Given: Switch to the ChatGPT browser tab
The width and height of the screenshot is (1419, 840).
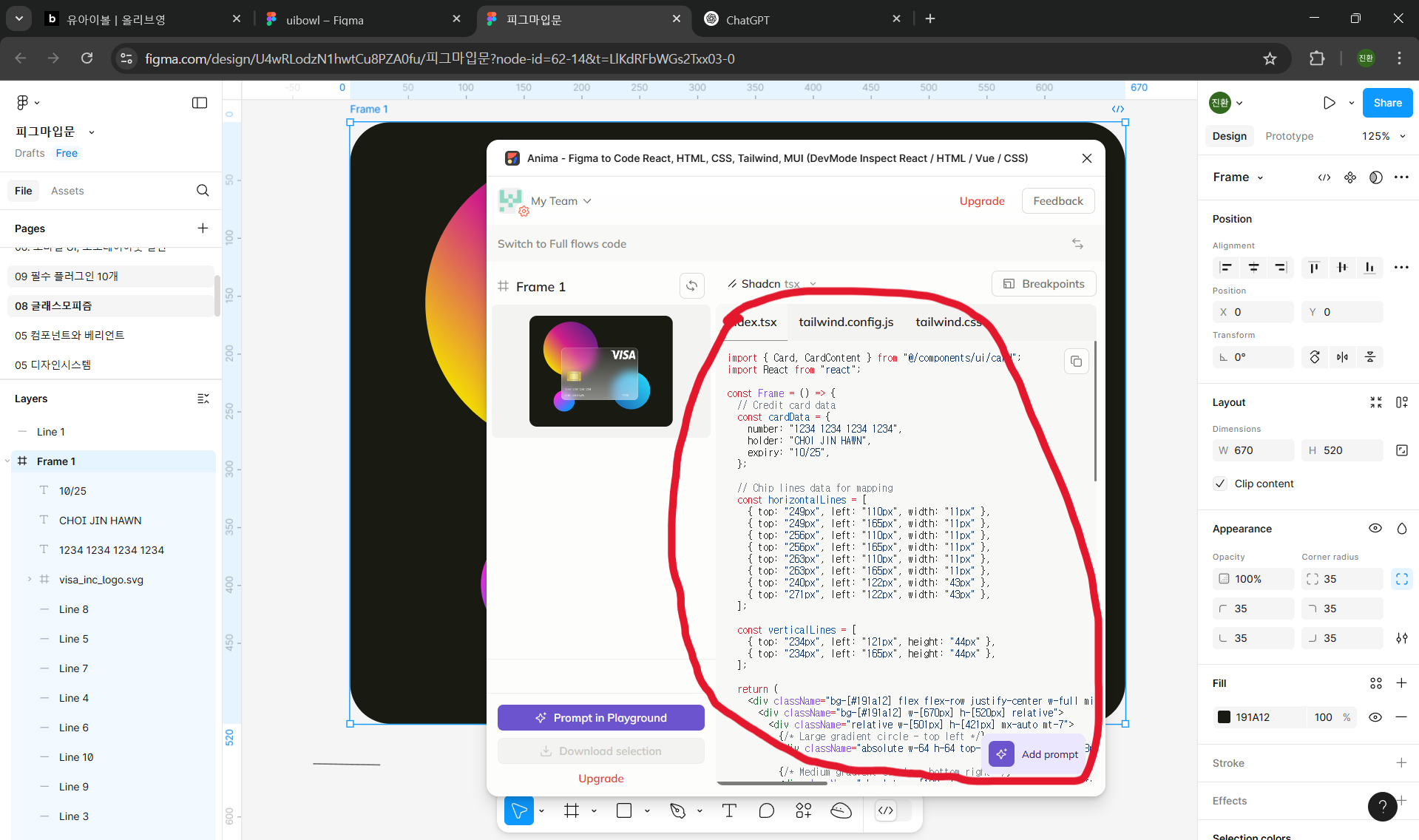Looking at the screenshot, I should (803, 19).
